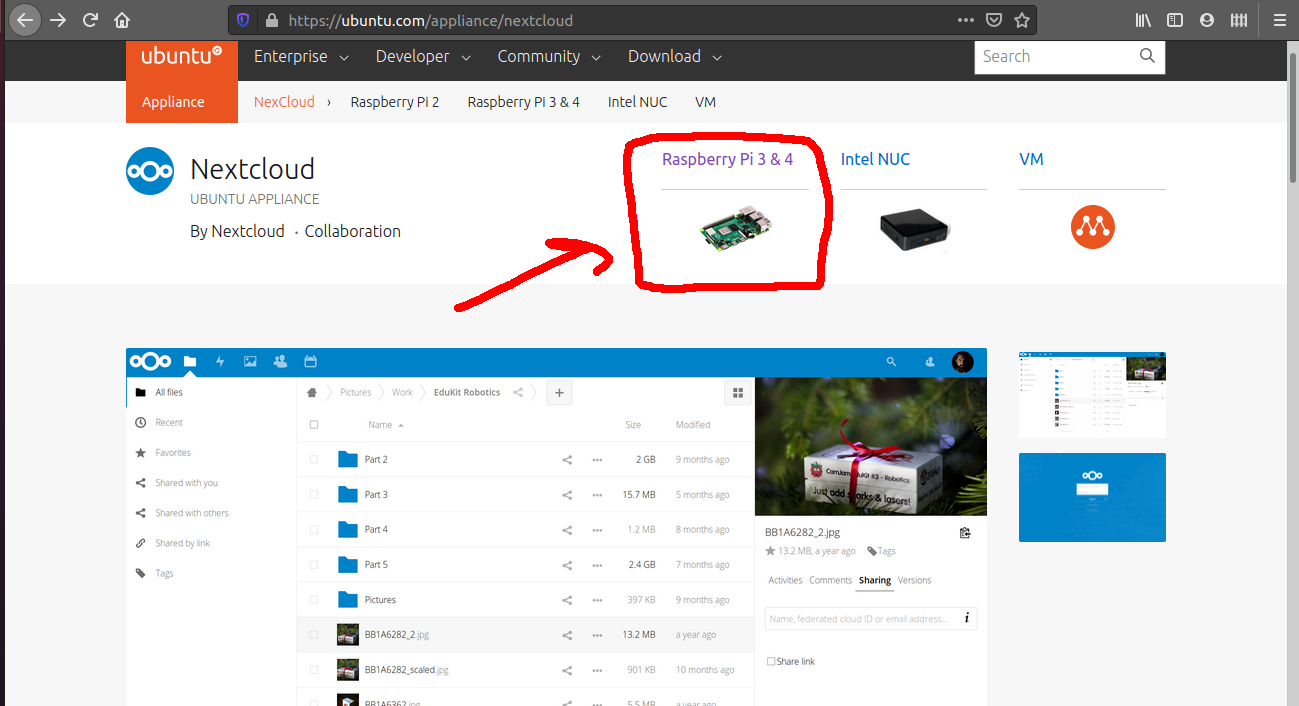
Task: Select the blue Nextcloud login screenshot thumbnail
Action: (1092, 497)
